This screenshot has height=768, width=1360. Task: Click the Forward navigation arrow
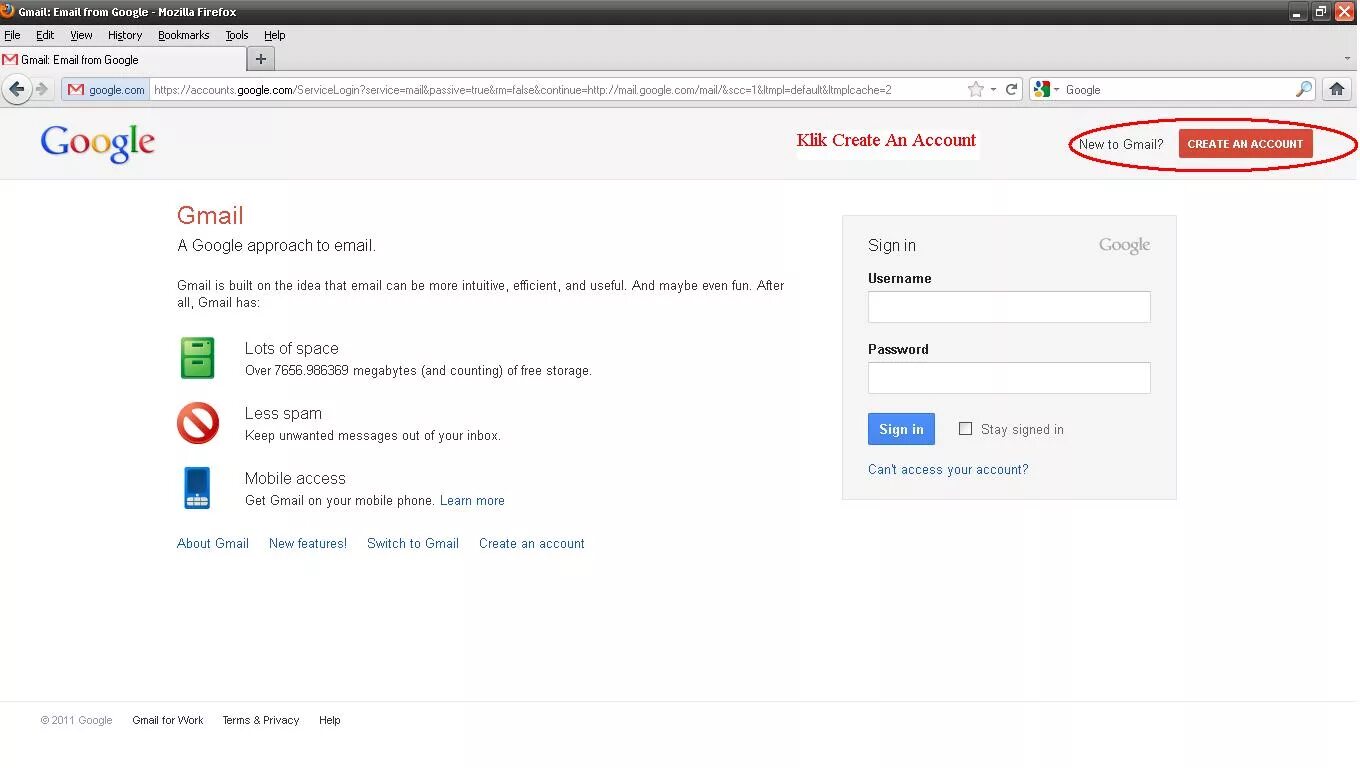[41, 89]
